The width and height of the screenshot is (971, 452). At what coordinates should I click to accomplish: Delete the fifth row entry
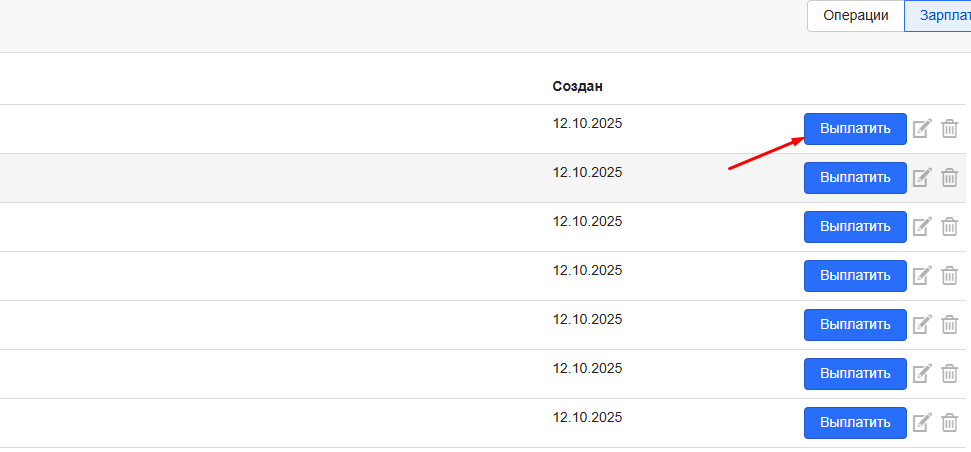(950, 325)
